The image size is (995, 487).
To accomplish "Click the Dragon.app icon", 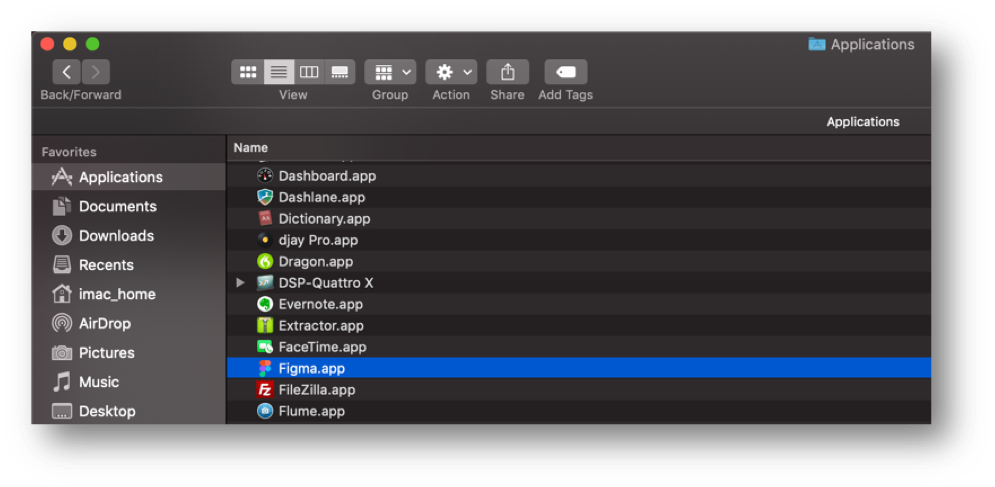I will click(x=265, y=262).
